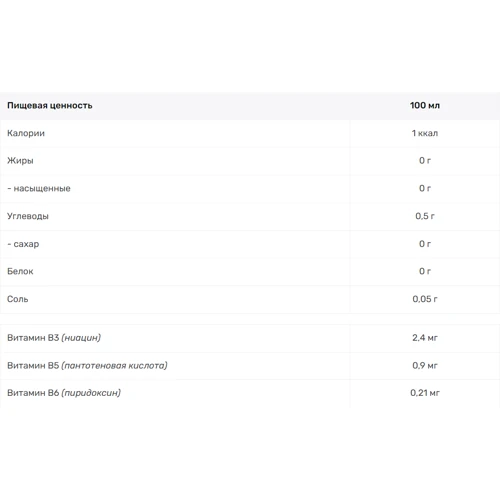The height and width of the screenshot is (500, 500).
Task: Select the '0,21 мг' value cell
Action: 425,393
